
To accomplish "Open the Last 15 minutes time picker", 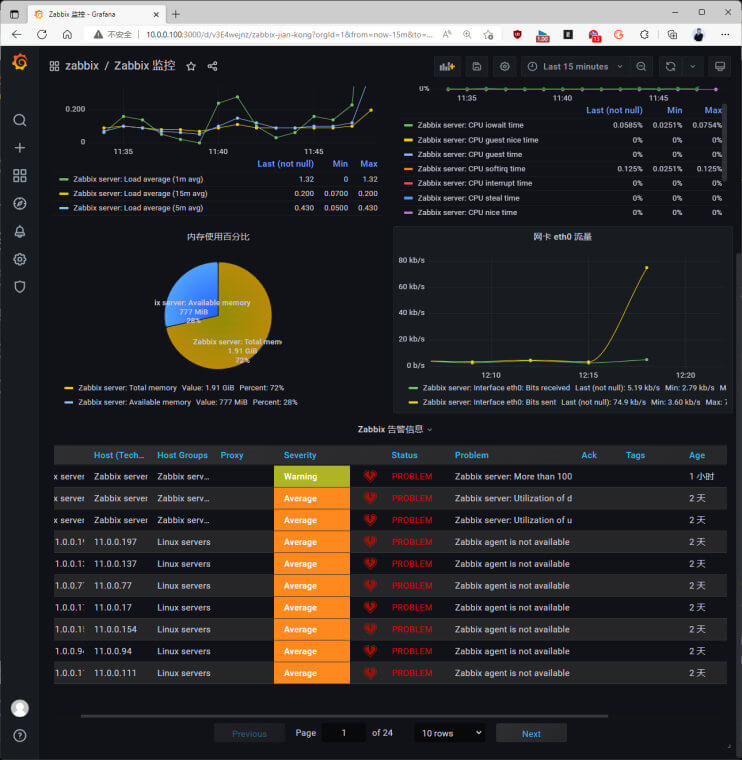I will click(x=575, y=66).
